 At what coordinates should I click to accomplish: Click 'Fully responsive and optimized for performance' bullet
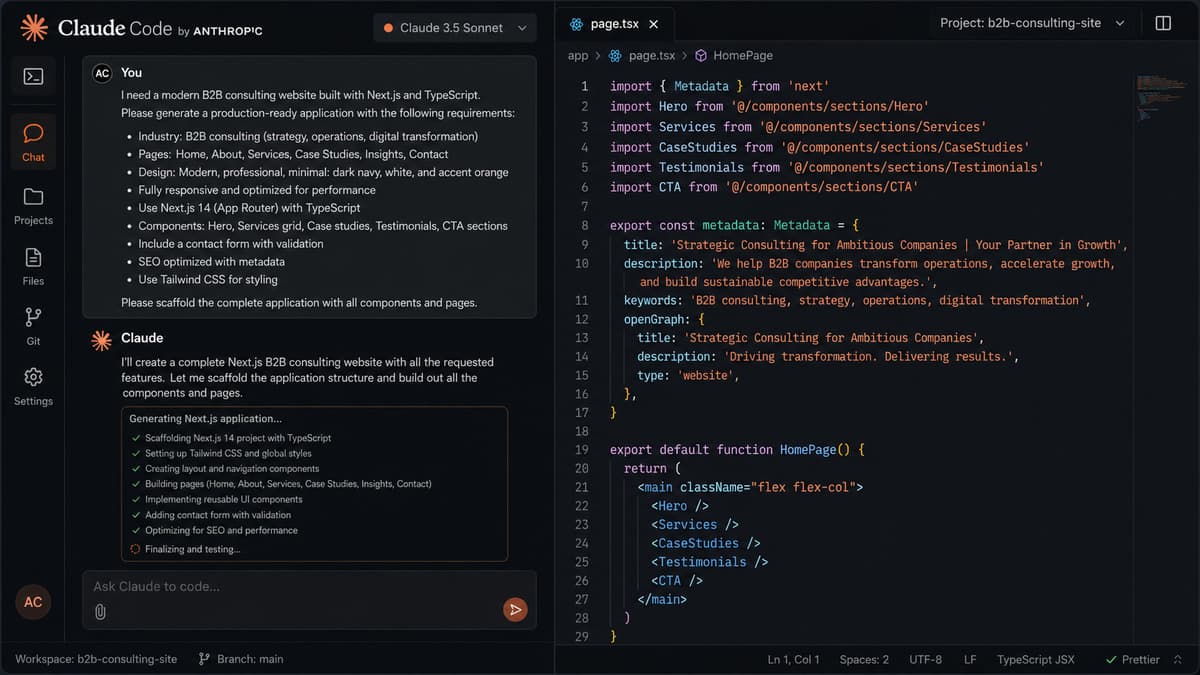[257, 190]
